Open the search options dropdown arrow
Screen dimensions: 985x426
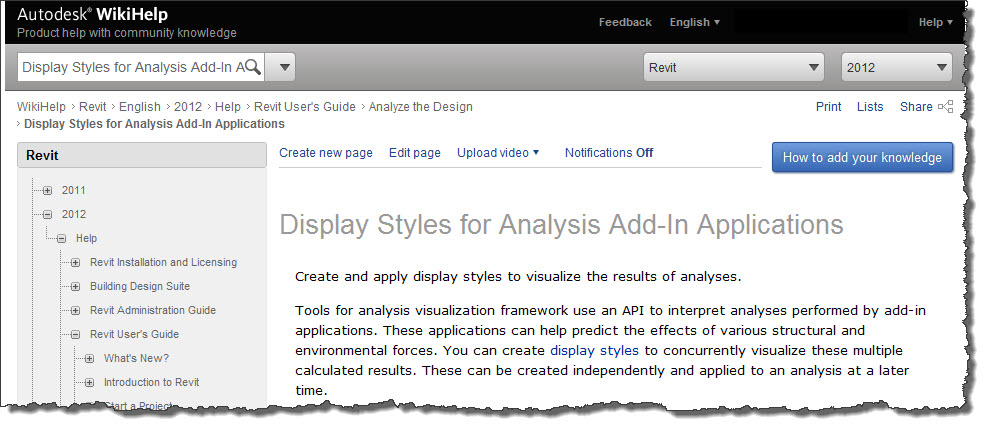pyautogui.click(x=284, y=68)
